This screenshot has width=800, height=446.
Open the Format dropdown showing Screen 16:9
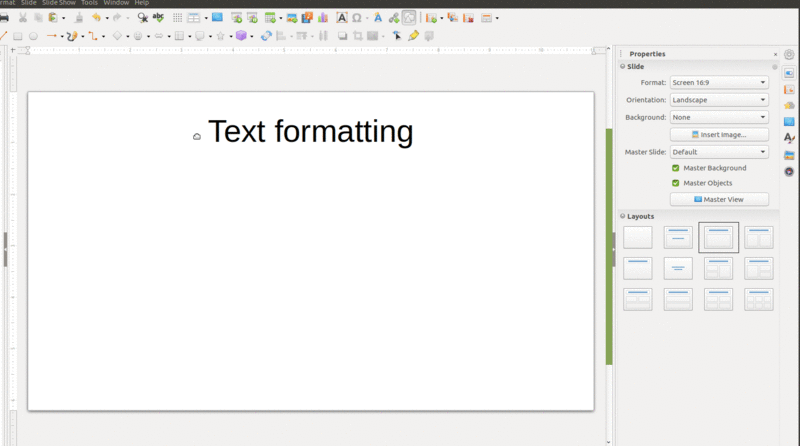[x=719, y=82]
